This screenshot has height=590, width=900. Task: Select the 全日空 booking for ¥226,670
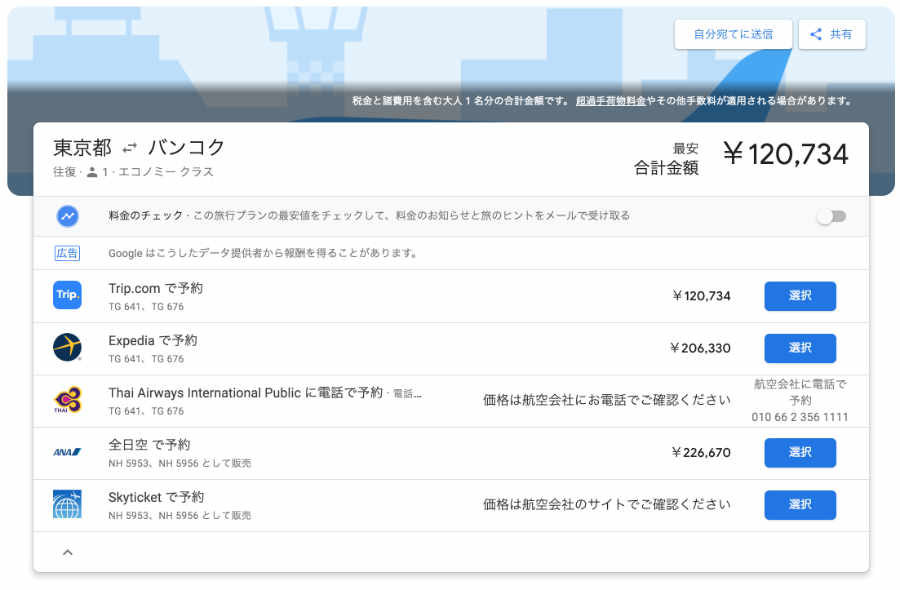pos(800,453)
